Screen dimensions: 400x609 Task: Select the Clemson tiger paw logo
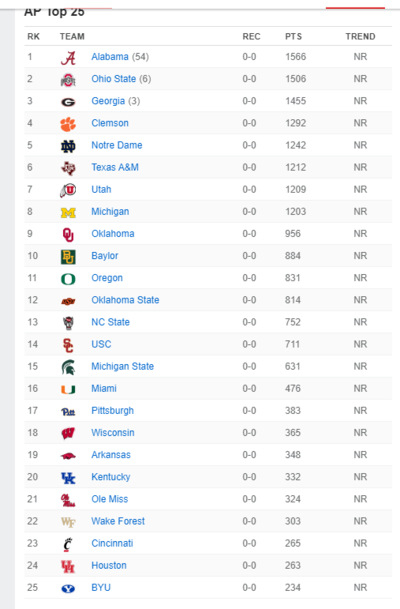tap(68, 124)
